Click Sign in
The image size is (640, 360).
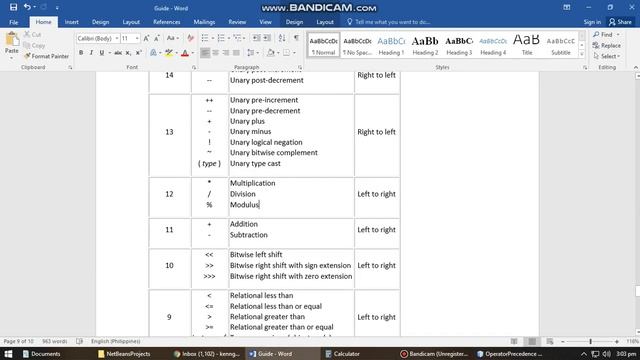point(592,22)
